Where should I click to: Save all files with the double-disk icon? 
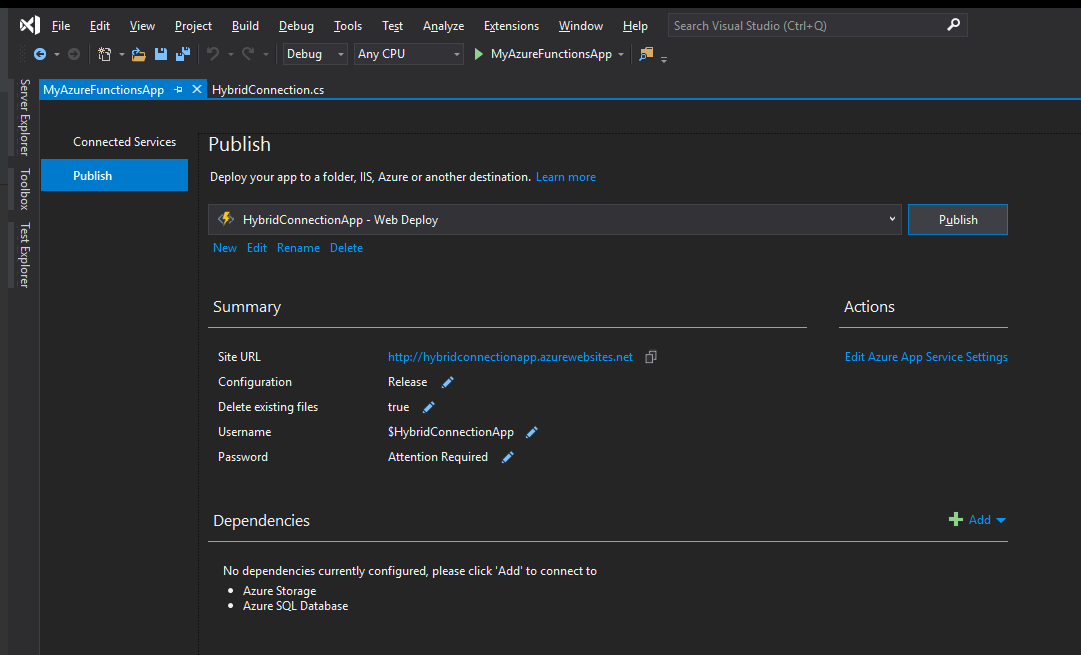point(183,54)
